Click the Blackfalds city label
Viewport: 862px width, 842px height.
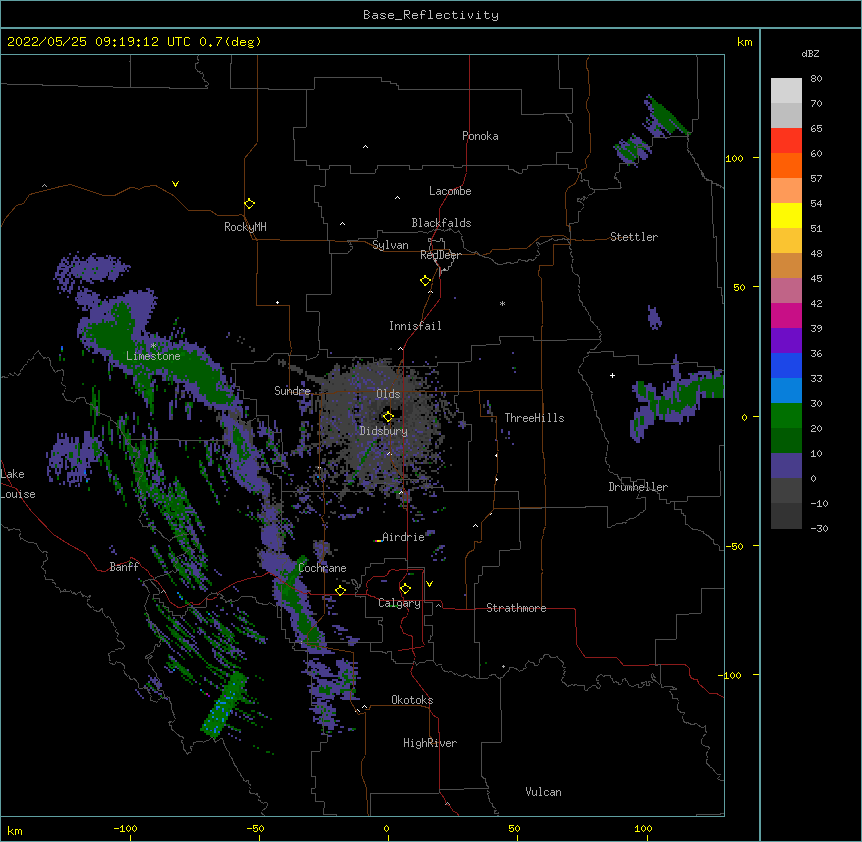tap(441, 223)
